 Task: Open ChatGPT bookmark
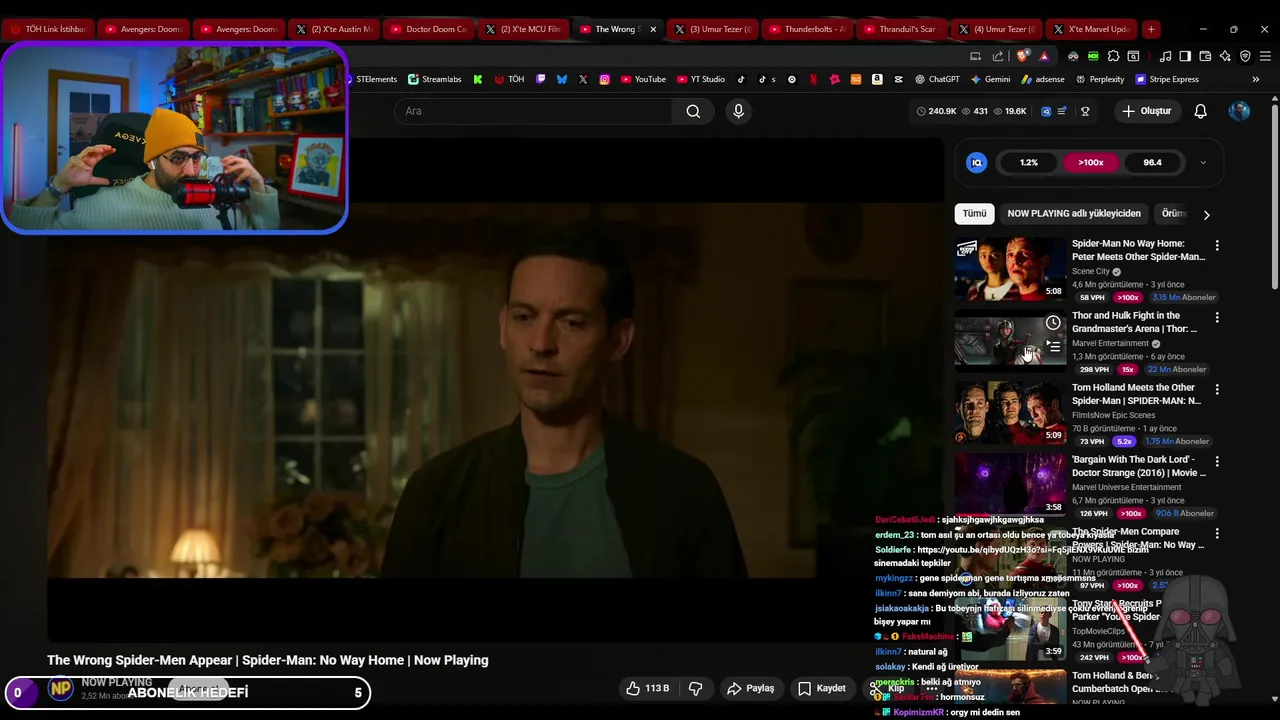coord(936,79)
